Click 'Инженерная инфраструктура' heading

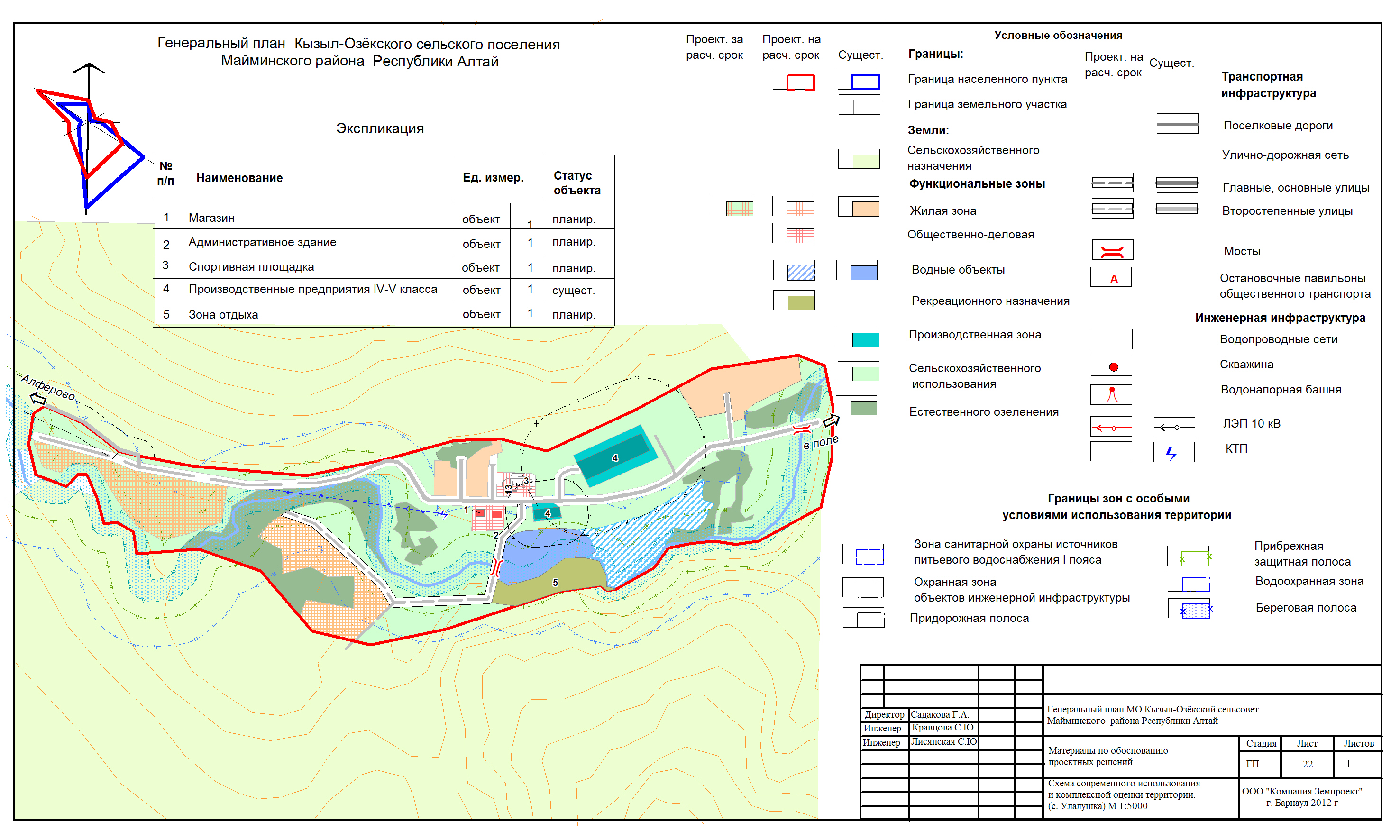tap(1281, 318)
